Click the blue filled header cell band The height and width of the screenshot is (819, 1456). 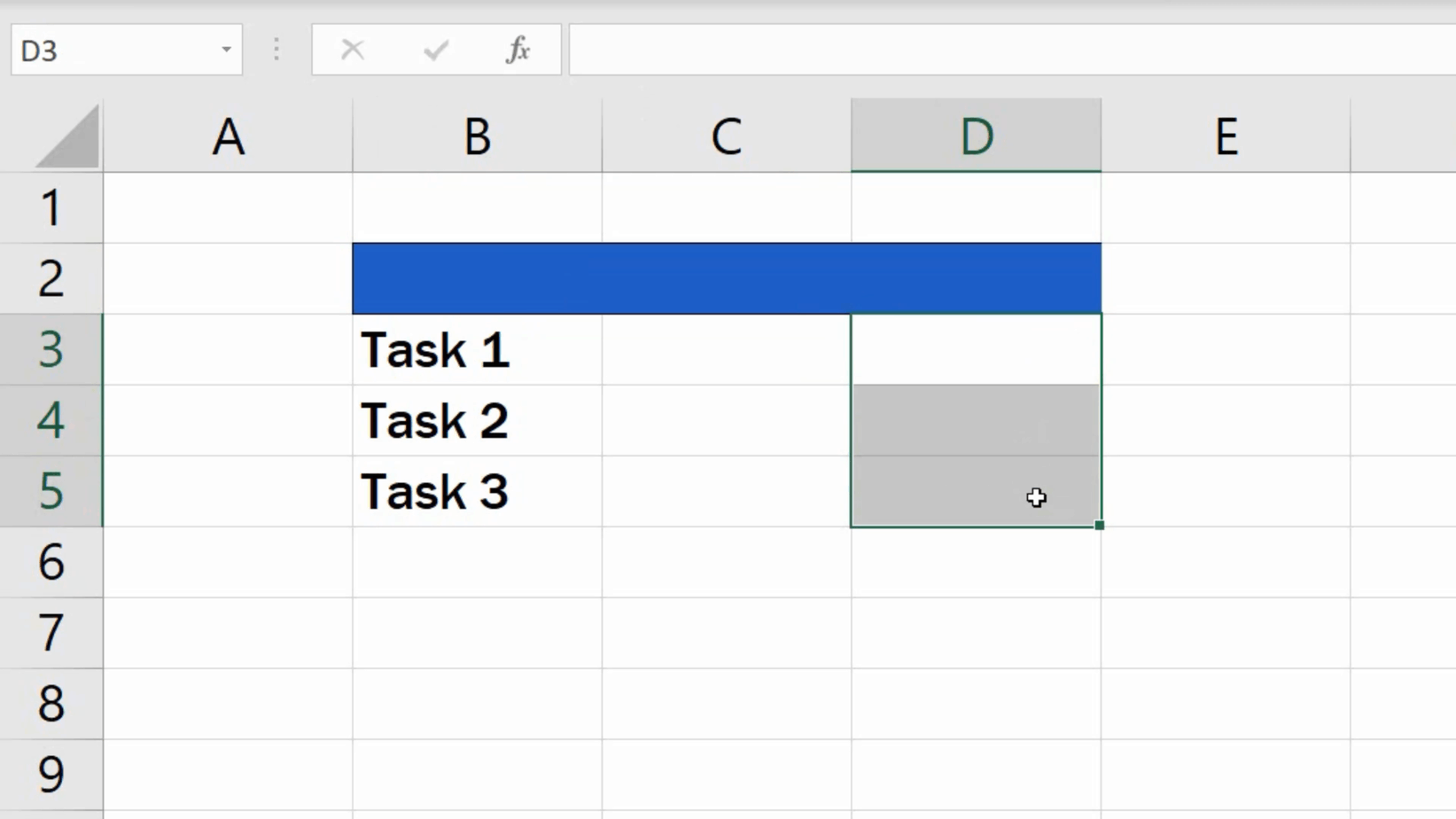click(x=726, y=278)
